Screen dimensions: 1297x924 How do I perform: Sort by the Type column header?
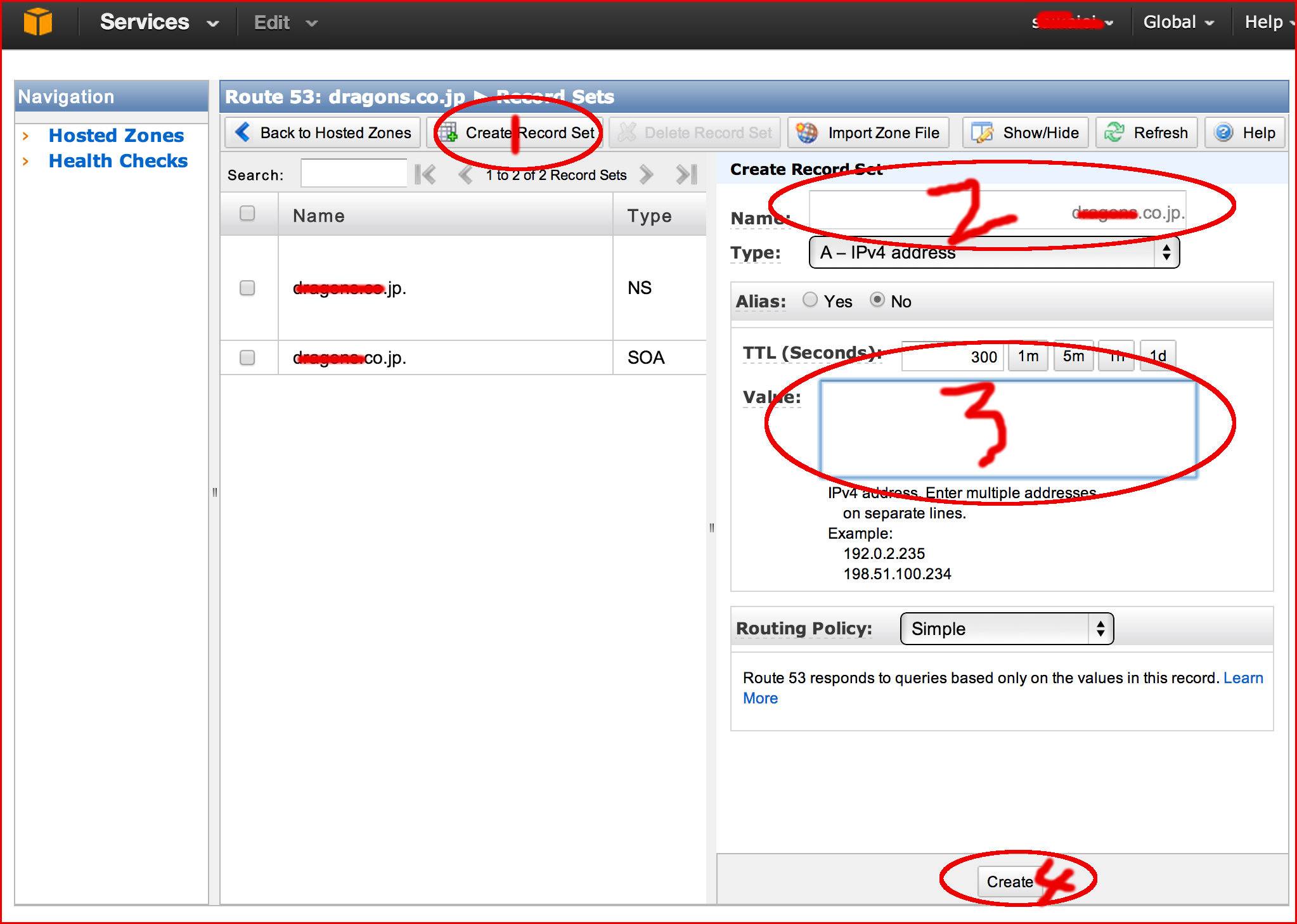[x=659, y=215]
